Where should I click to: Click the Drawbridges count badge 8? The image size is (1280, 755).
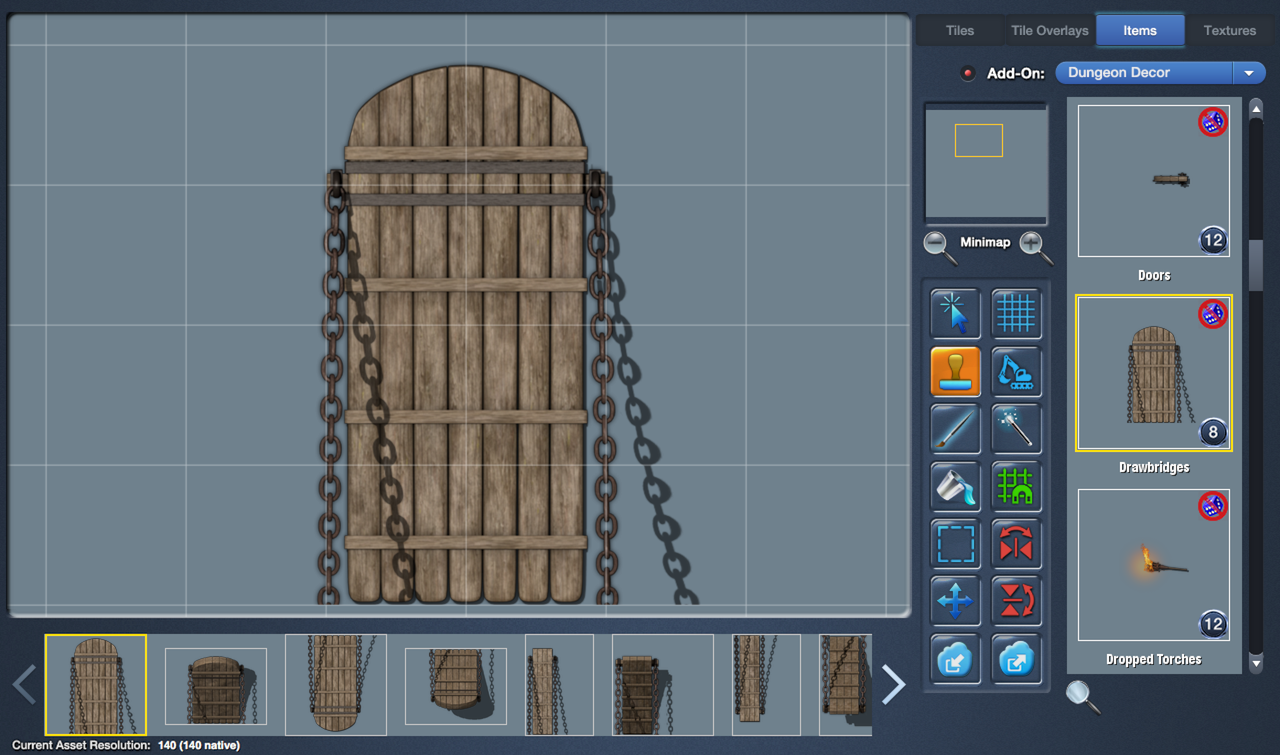pyautogui.click(x=1213, y=433)
